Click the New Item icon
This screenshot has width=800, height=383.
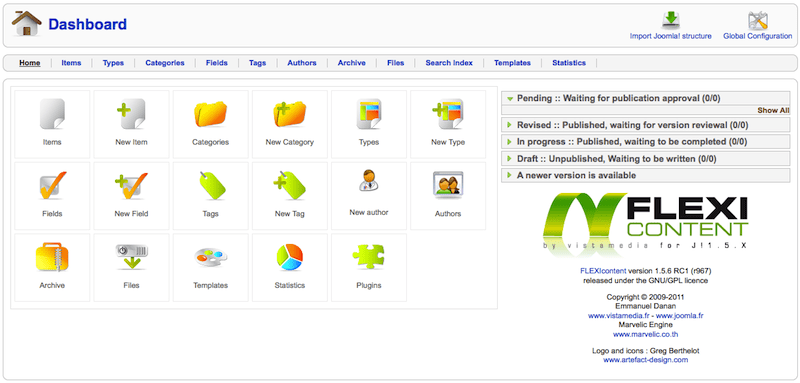pyautogui.click(x=131, y=114)
